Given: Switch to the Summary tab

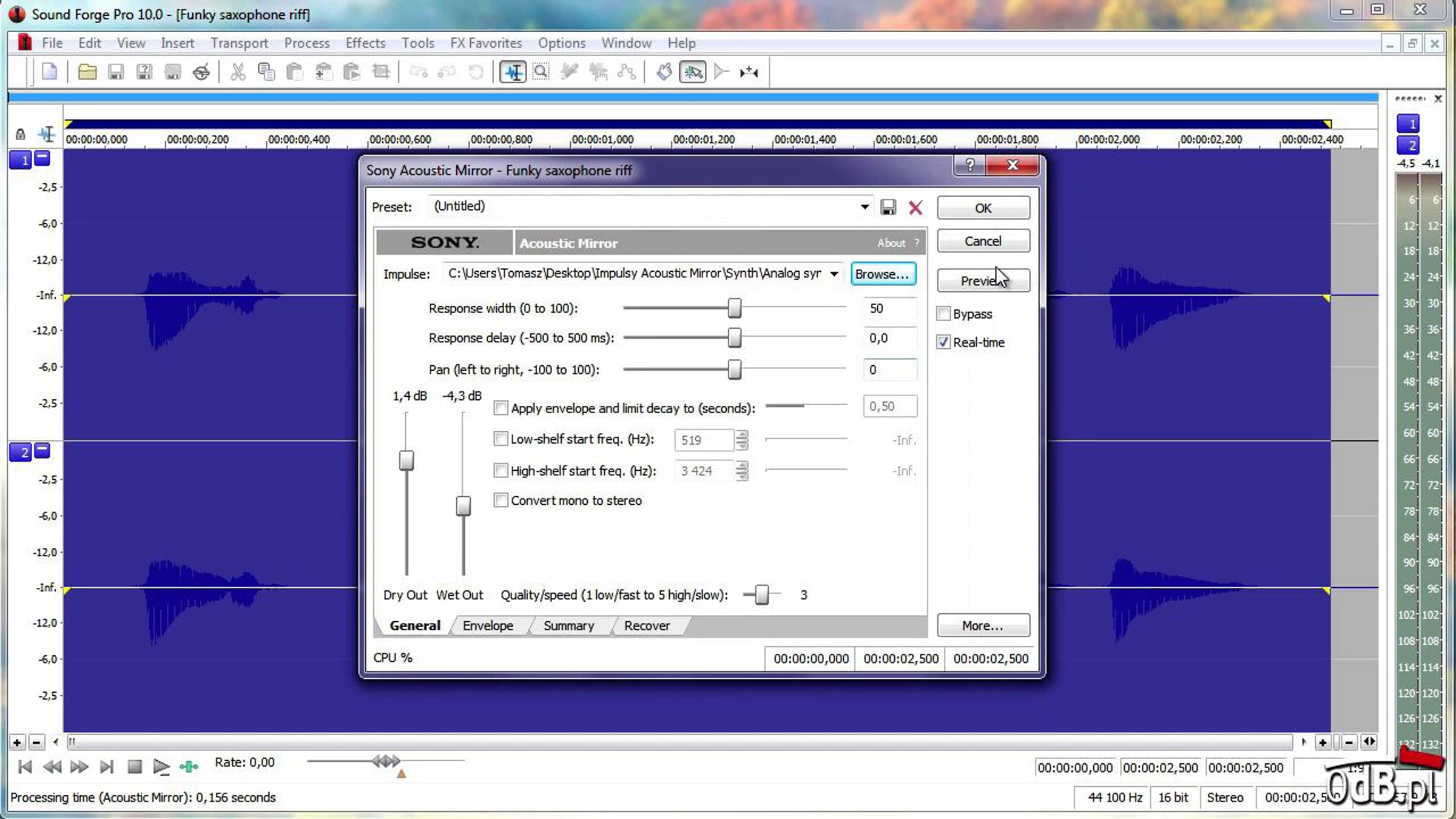Looking at the screenshot, I should point(568,625).
